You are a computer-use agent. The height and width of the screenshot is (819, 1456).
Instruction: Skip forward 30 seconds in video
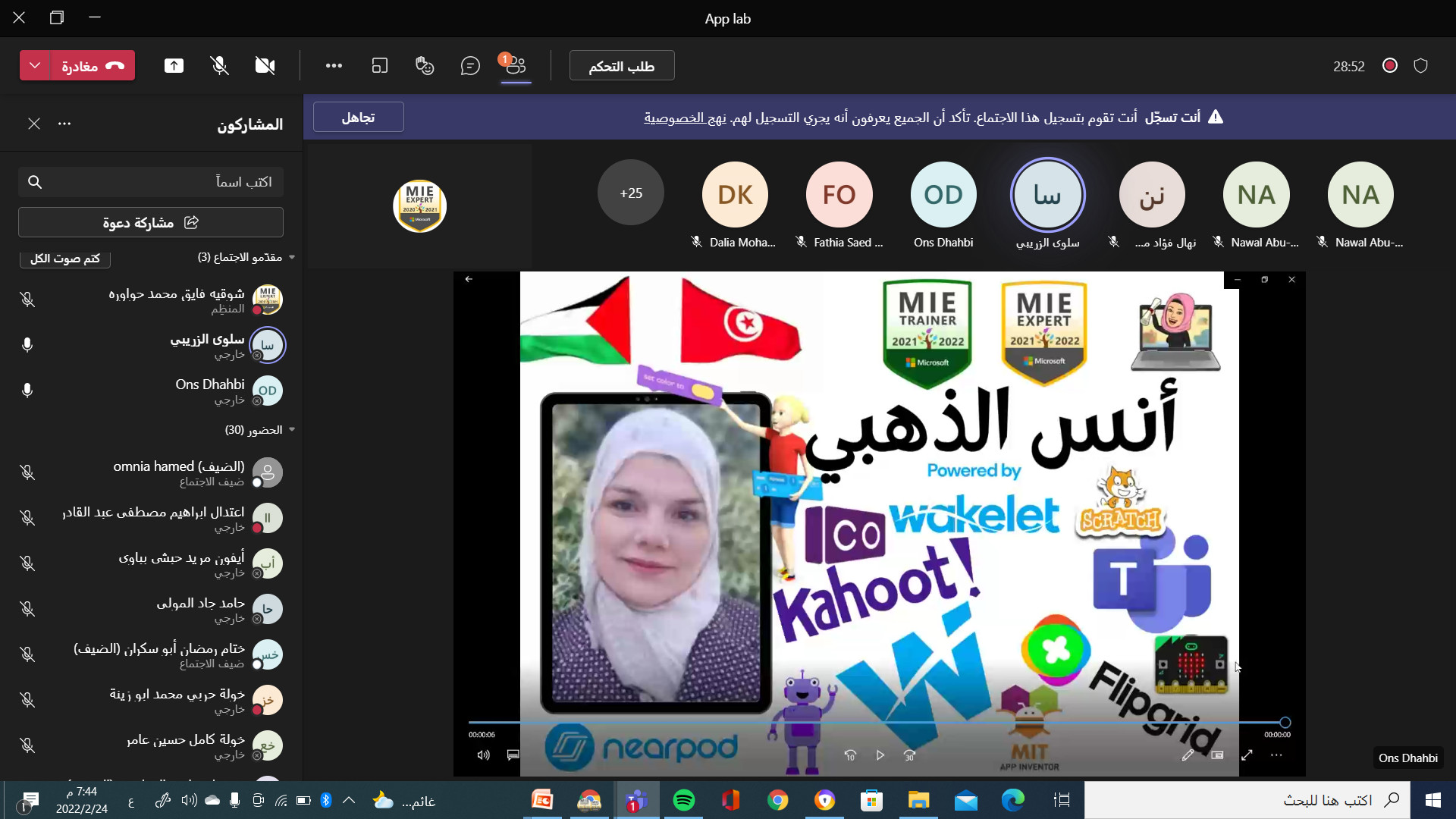click(x=910, y=755)
